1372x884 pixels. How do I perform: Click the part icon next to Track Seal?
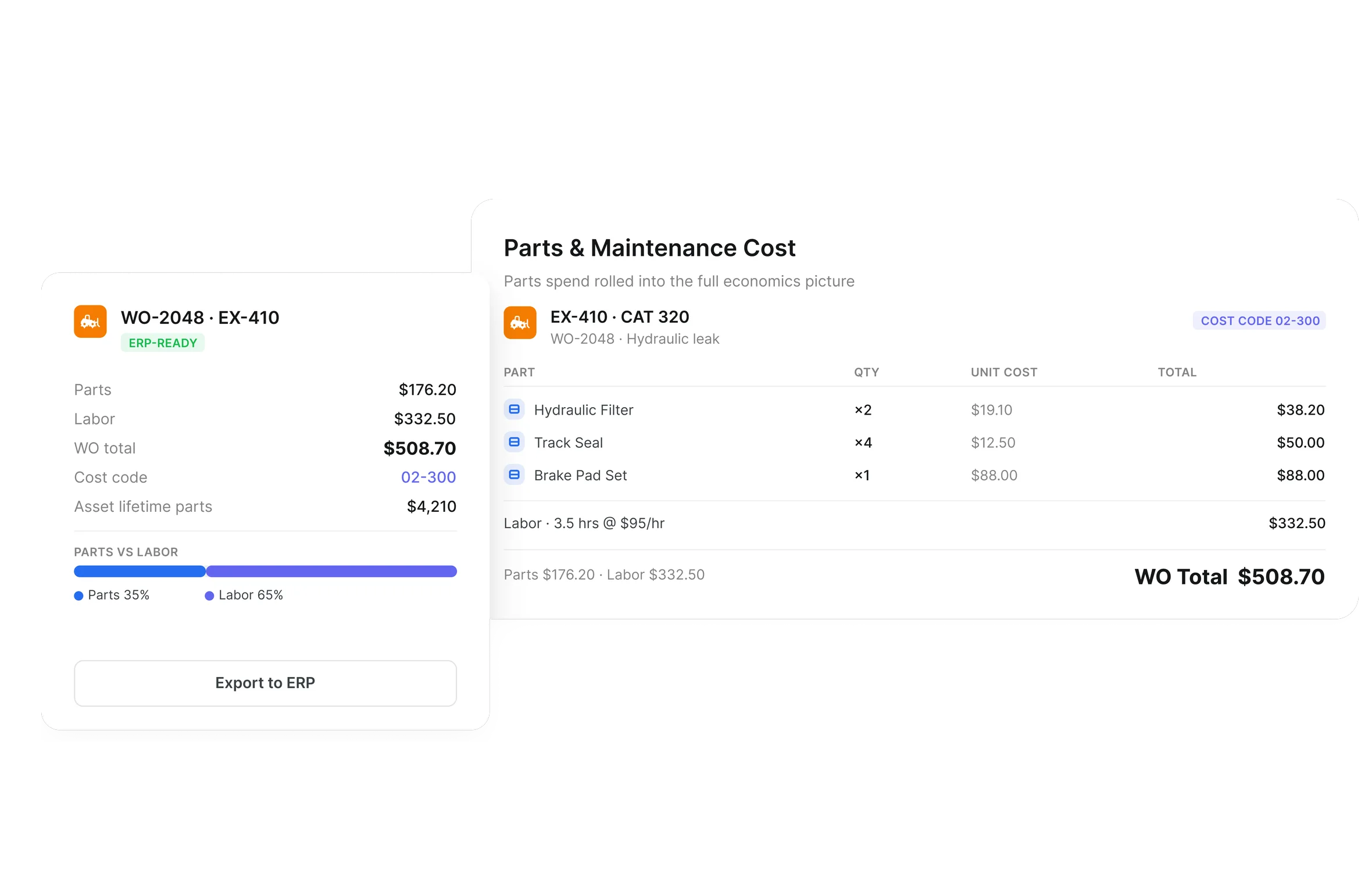point(514,442)
